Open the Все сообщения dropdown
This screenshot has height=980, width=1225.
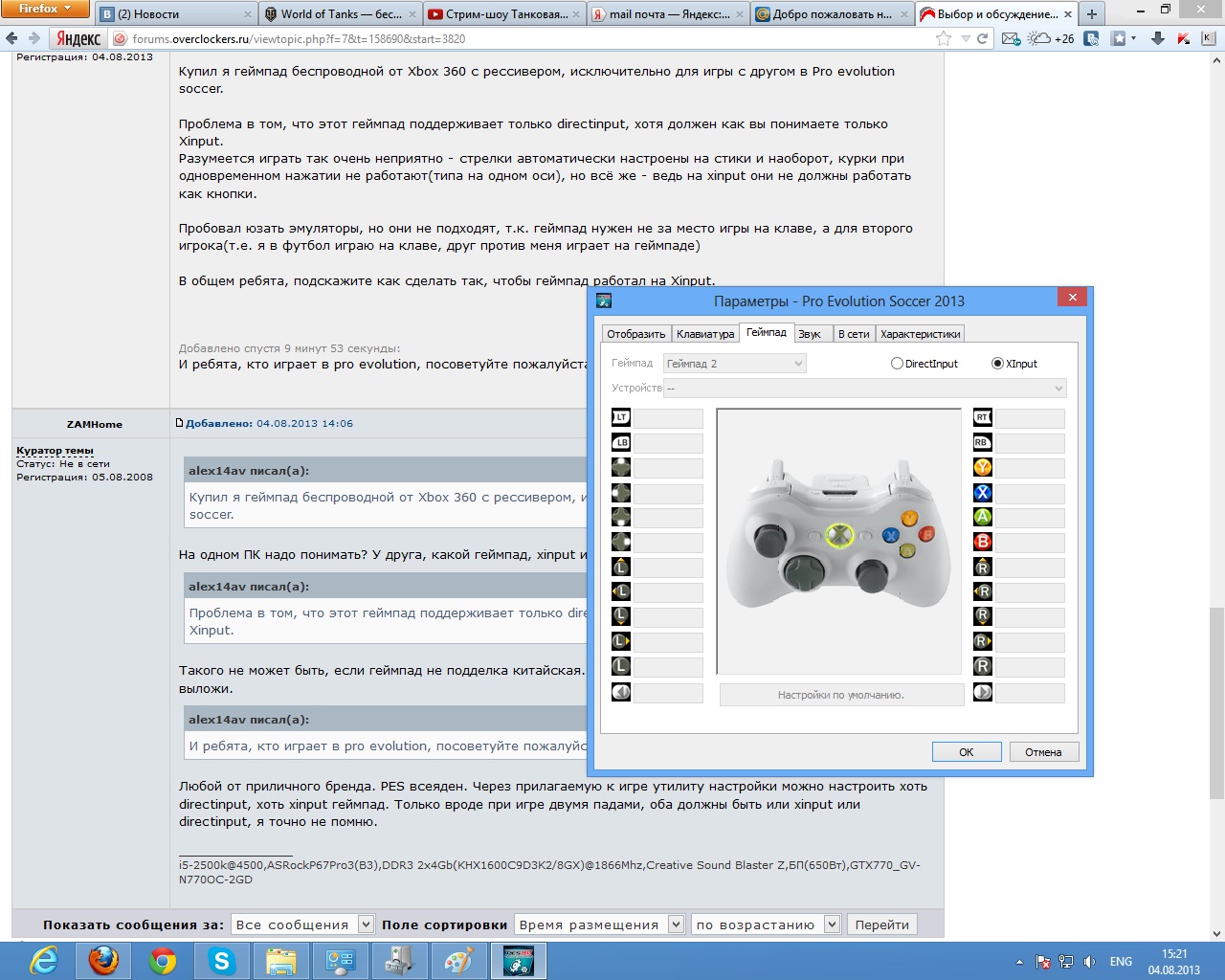tap(302, 924)
